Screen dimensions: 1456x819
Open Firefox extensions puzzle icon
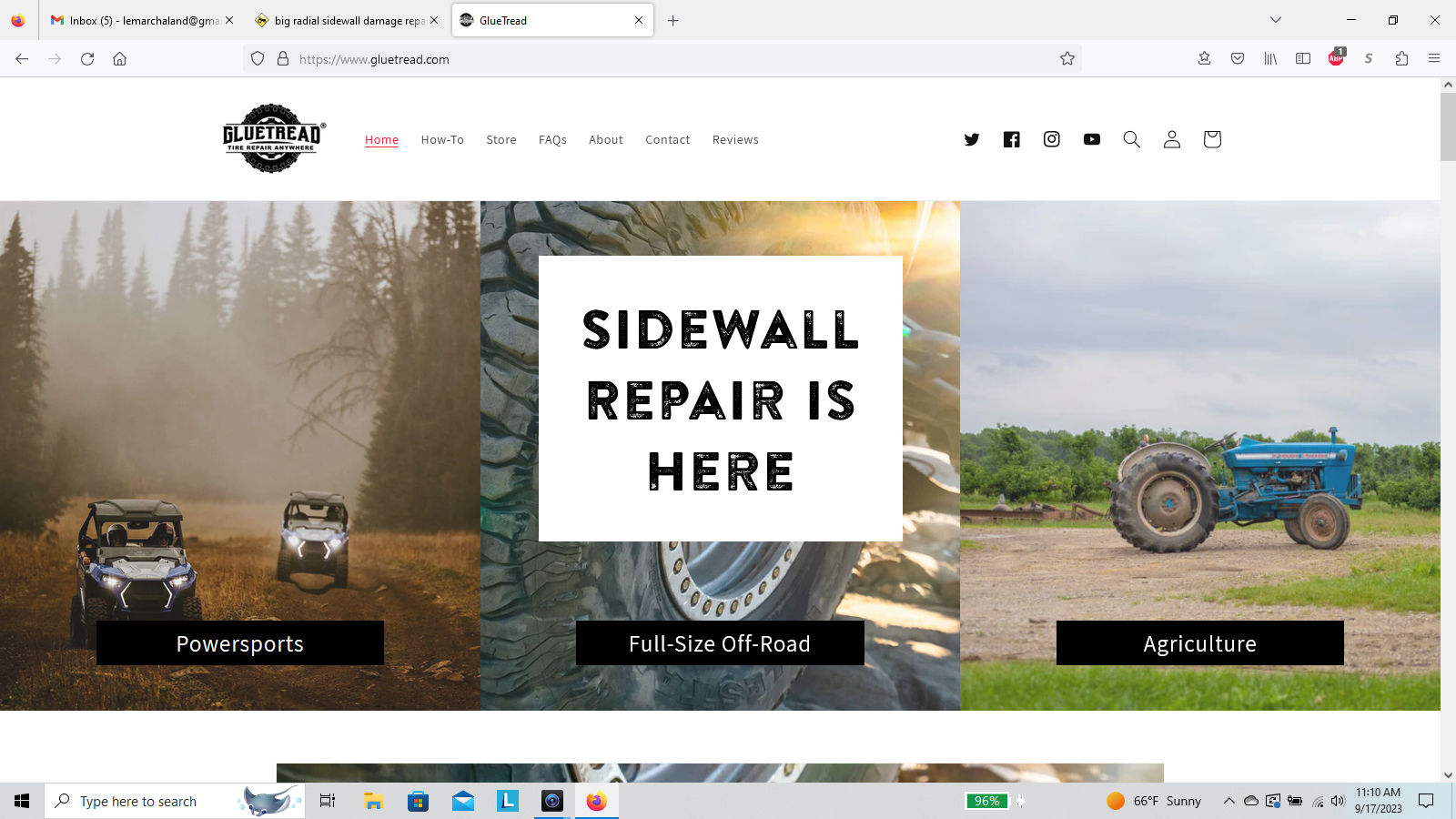(x=1401, y=59)
